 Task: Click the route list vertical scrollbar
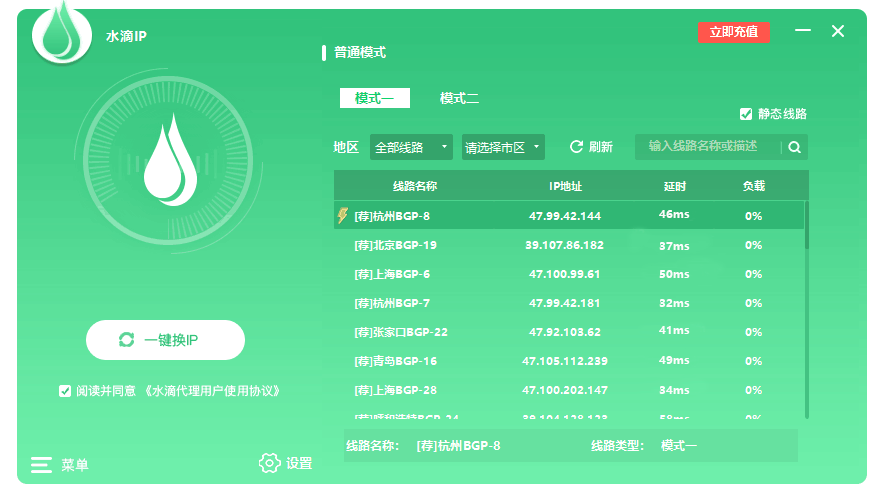click(807, 309)
